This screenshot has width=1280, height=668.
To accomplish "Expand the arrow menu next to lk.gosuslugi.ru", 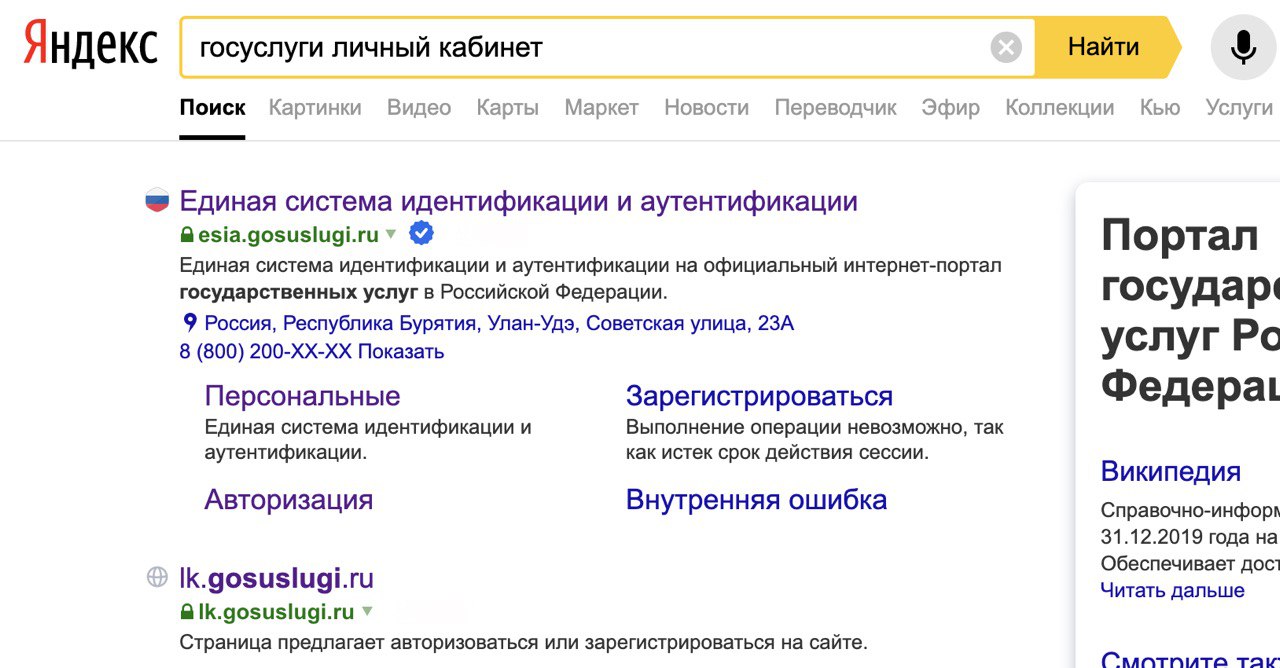I will pyautogui.click(x=367, y=611).
